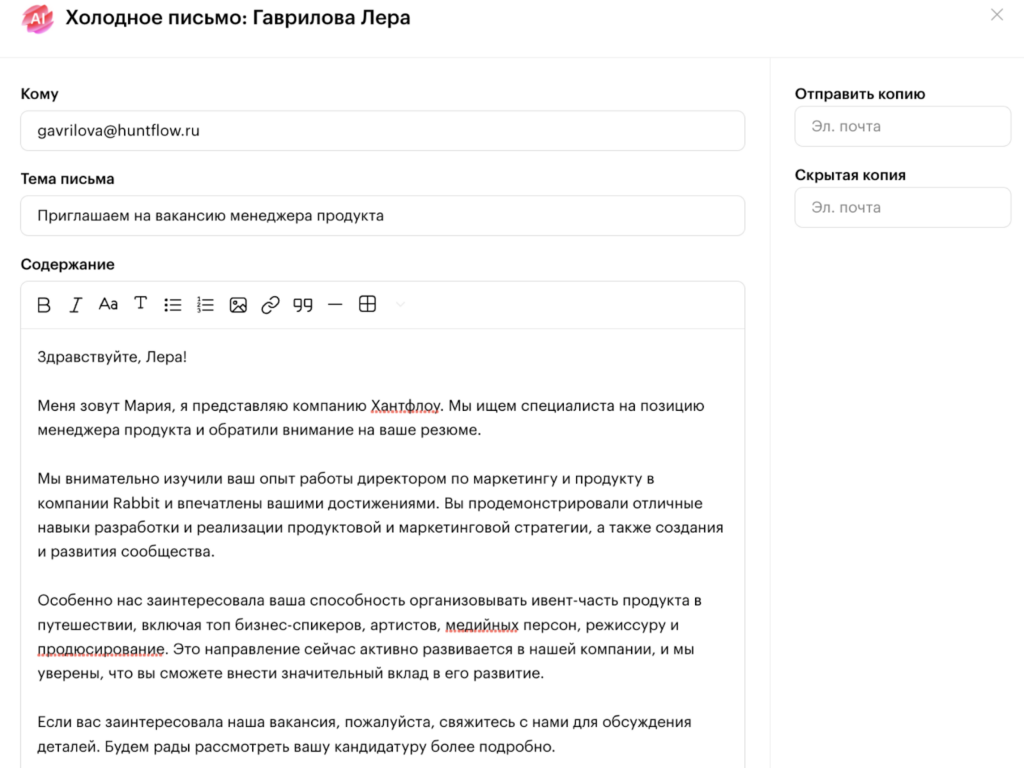
Task: Edit the recipient gavrilova@huntflow.ru field
Action: 383,131
